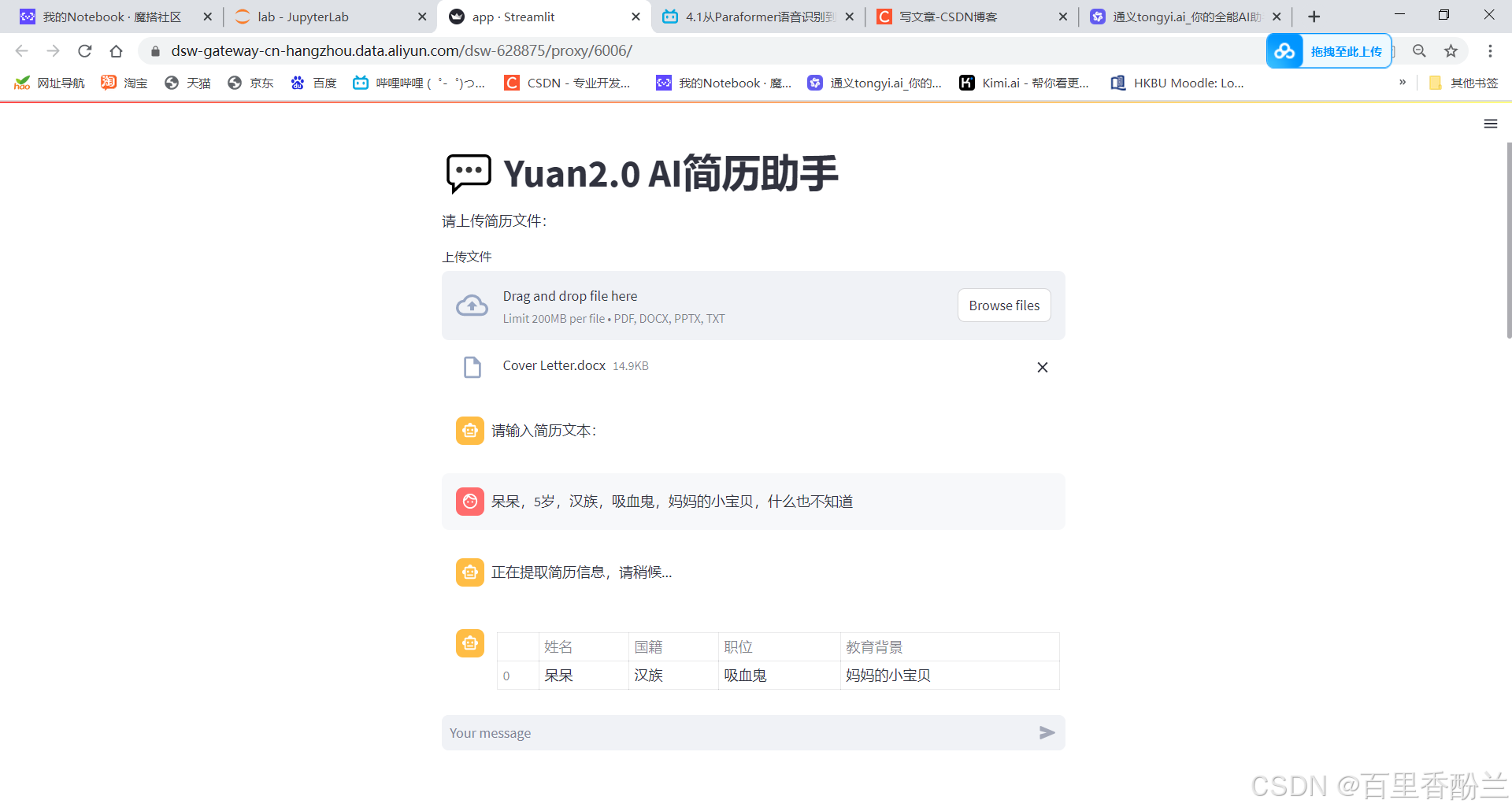Click the Browse files button
Viewport: 1512px width, 811px height.
(1004, 306)
